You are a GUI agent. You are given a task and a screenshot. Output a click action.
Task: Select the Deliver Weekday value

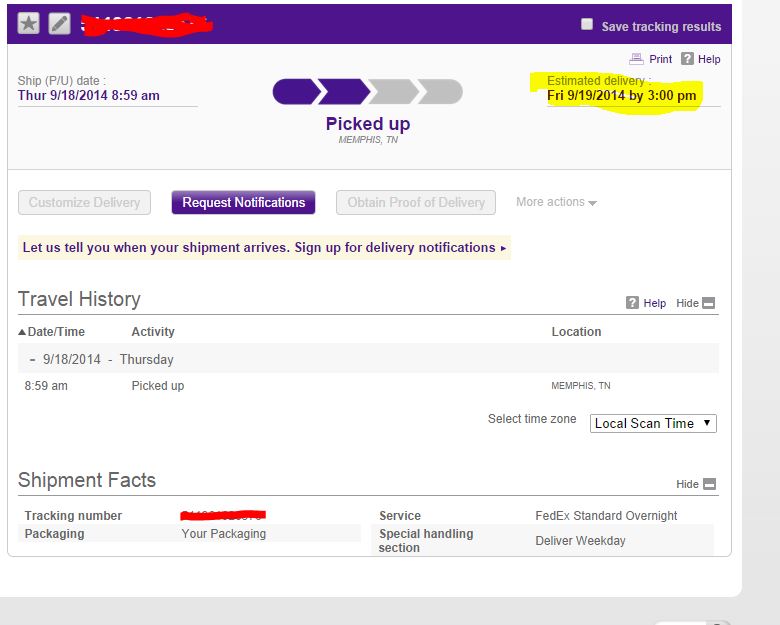point(580,540)
